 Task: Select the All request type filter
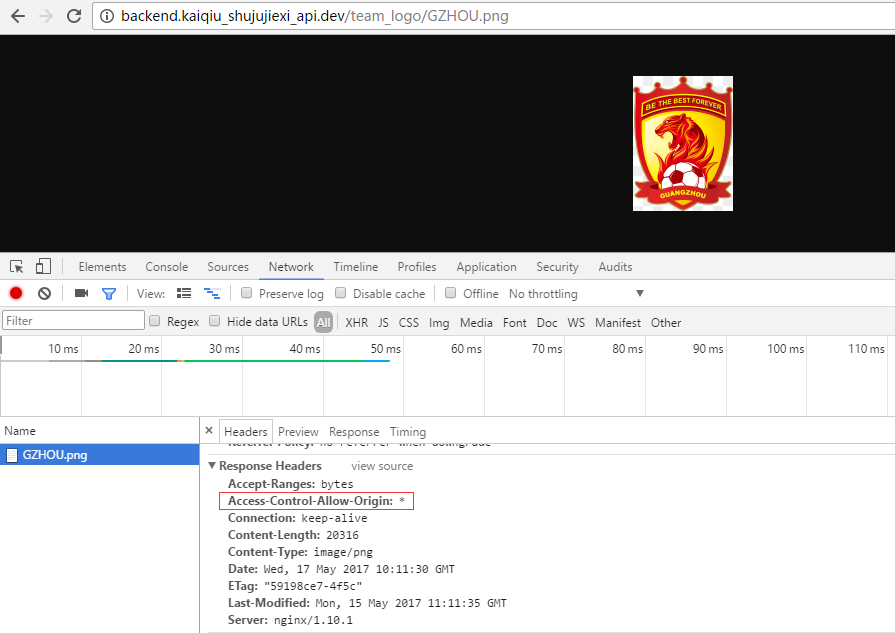[x=324, y=322]
